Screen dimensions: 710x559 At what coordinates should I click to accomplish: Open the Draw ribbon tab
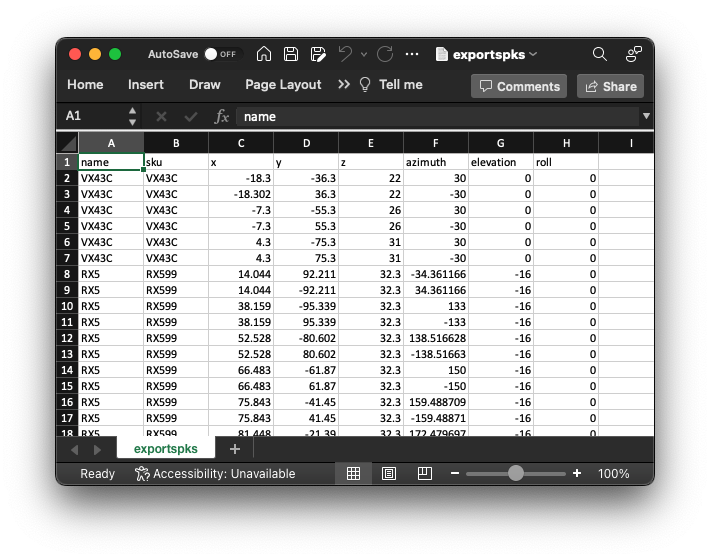pos(204,85)
